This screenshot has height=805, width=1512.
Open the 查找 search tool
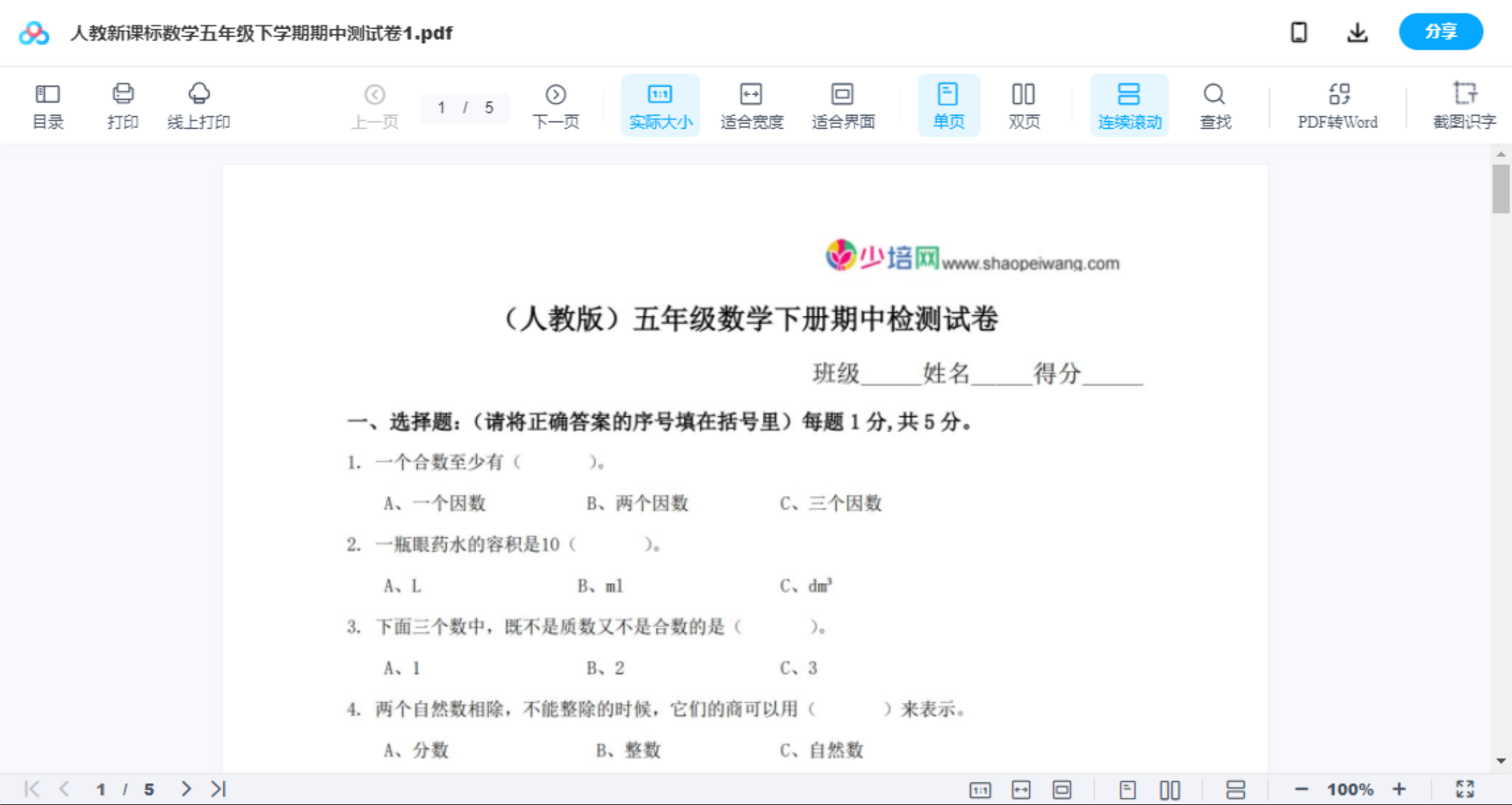coord(1215,104)
